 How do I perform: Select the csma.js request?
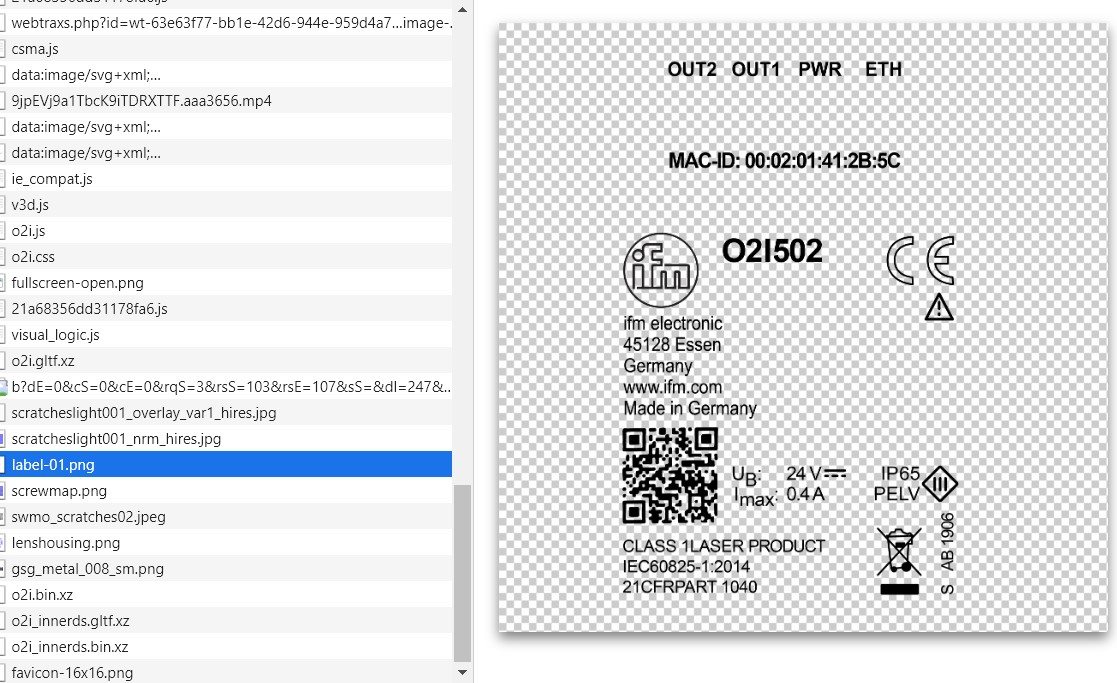(226, 48)
